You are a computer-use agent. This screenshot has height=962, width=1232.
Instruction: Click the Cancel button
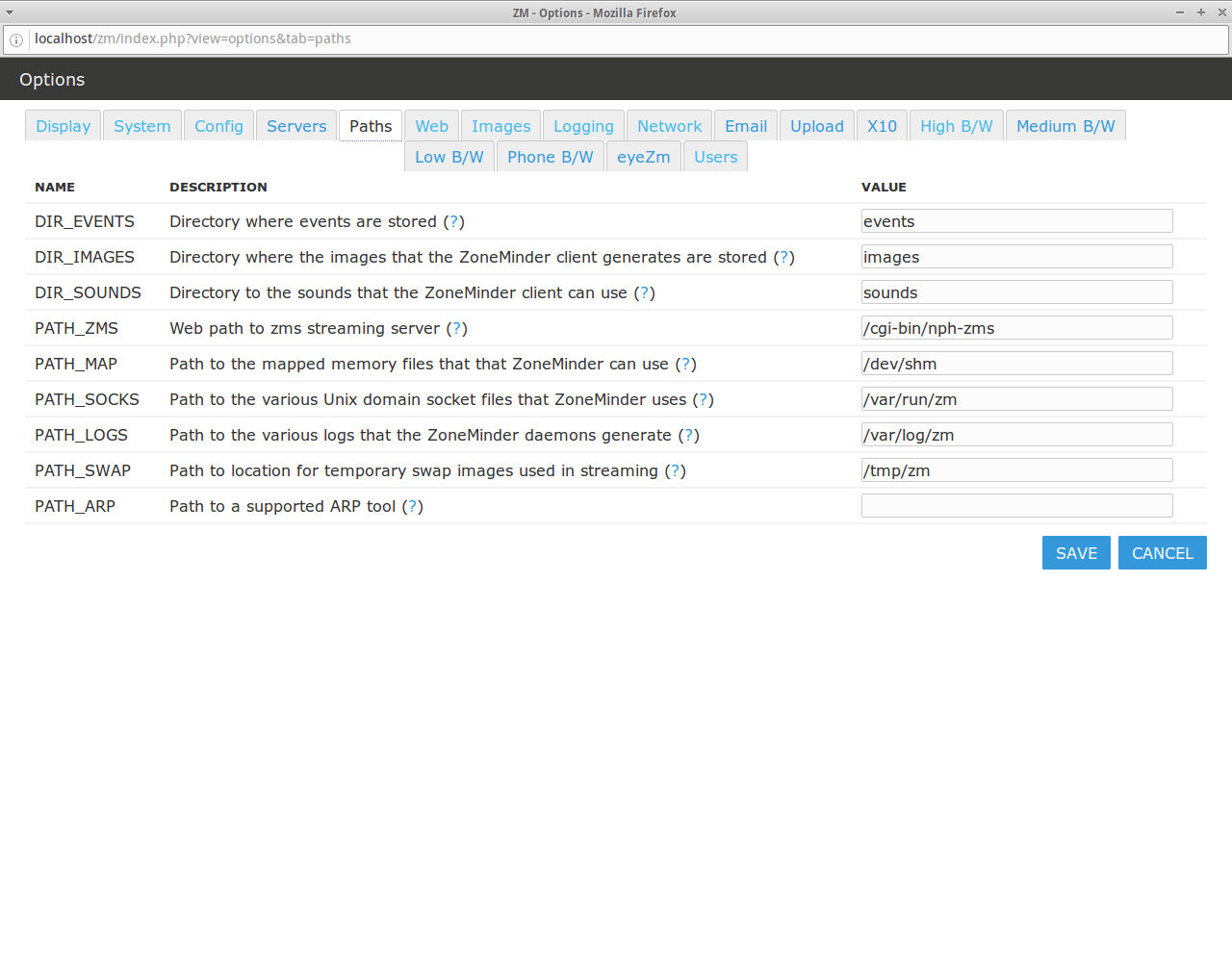pyautogui.click(x=1163, y=553)
